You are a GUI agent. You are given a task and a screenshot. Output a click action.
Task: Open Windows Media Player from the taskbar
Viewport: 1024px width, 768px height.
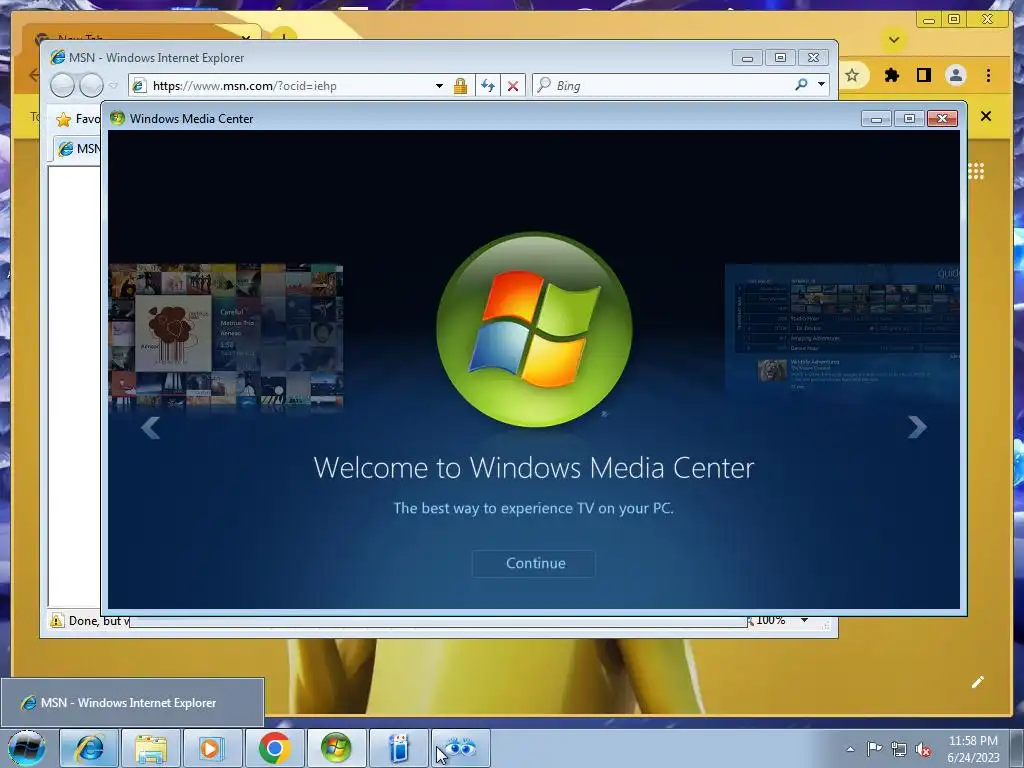point(212,748)
